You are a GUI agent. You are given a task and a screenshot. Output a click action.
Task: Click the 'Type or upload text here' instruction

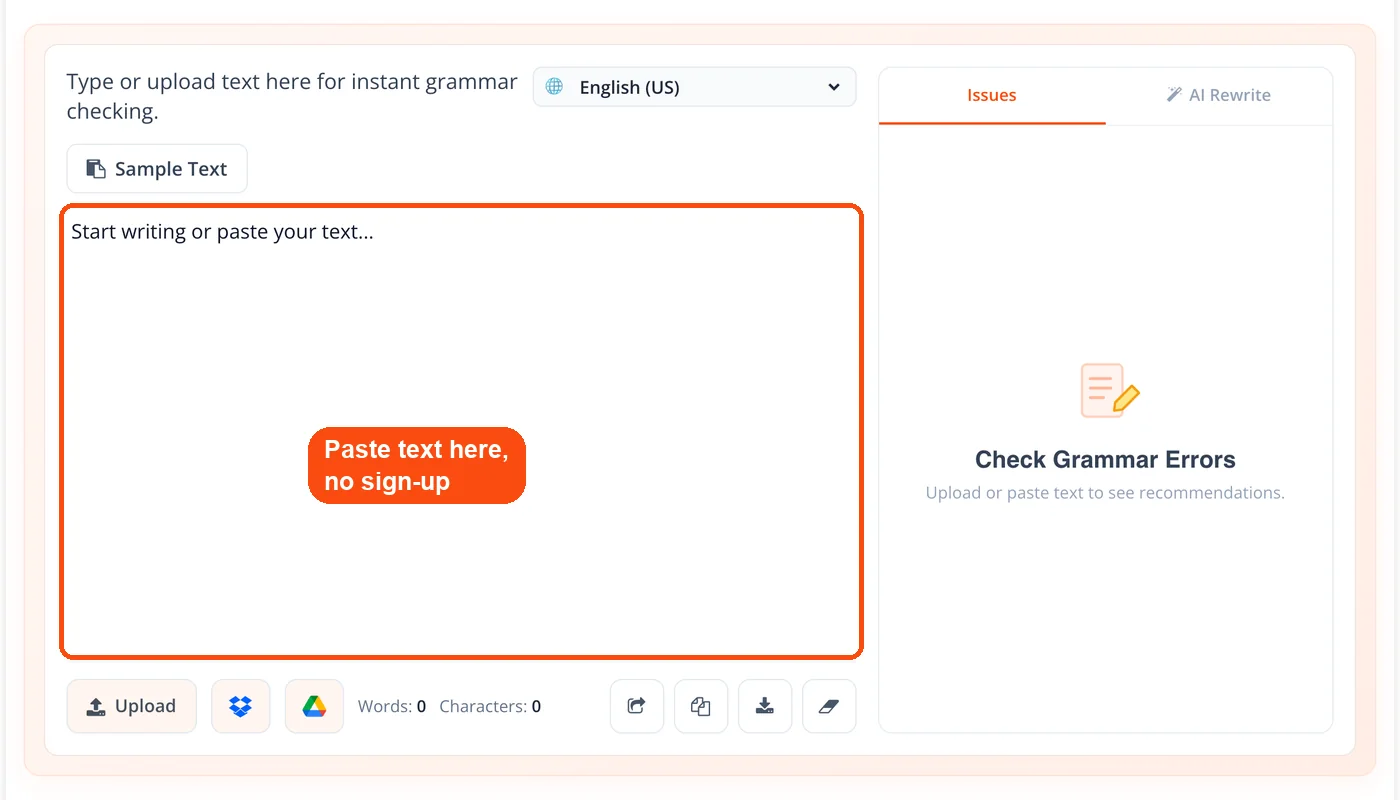coord(292,97)
